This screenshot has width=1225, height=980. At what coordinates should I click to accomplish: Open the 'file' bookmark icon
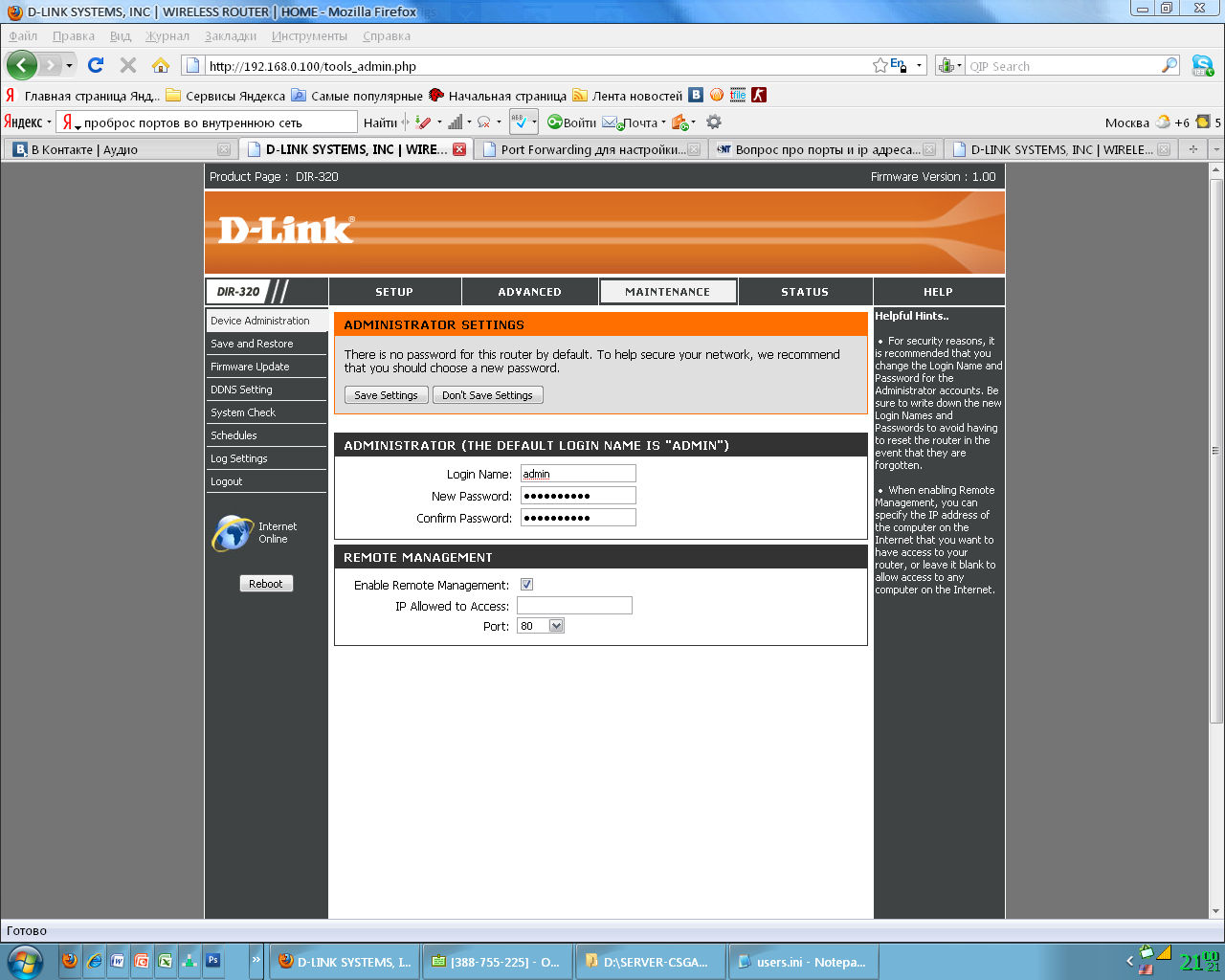pyautogui.click(x=738, y=95)
